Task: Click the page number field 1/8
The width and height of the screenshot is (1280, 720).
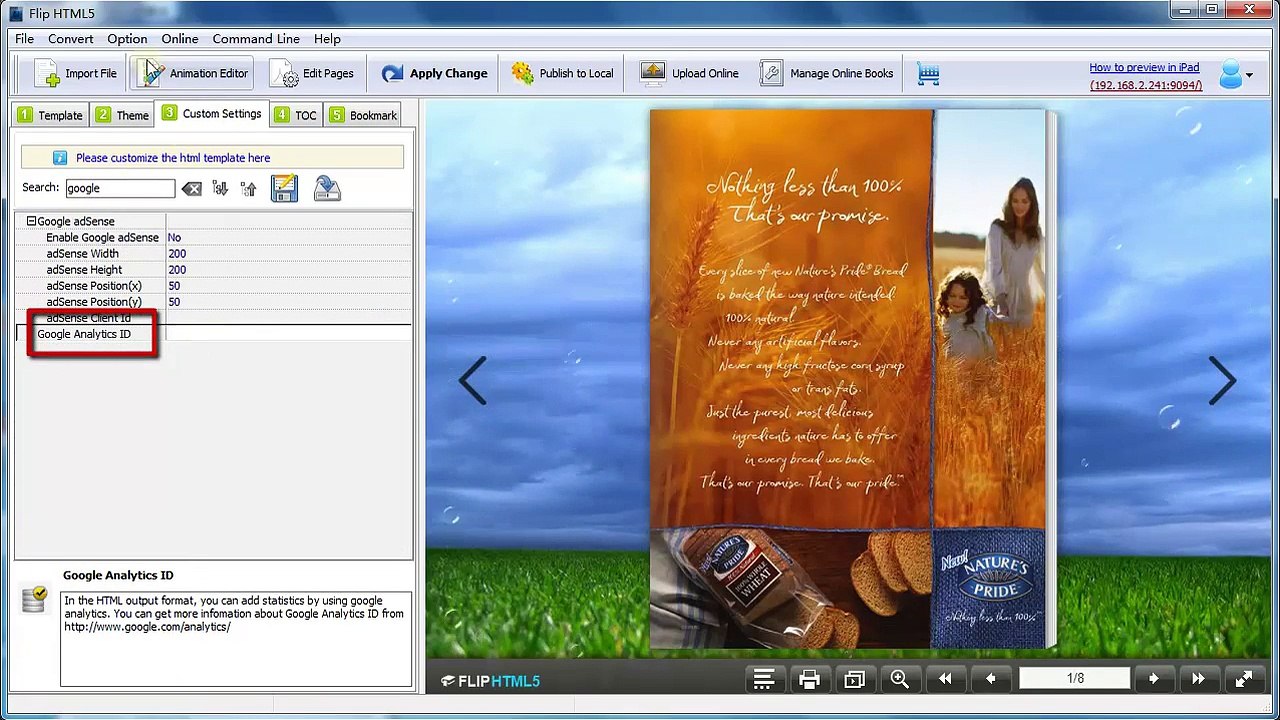Action: point(1075,679)
